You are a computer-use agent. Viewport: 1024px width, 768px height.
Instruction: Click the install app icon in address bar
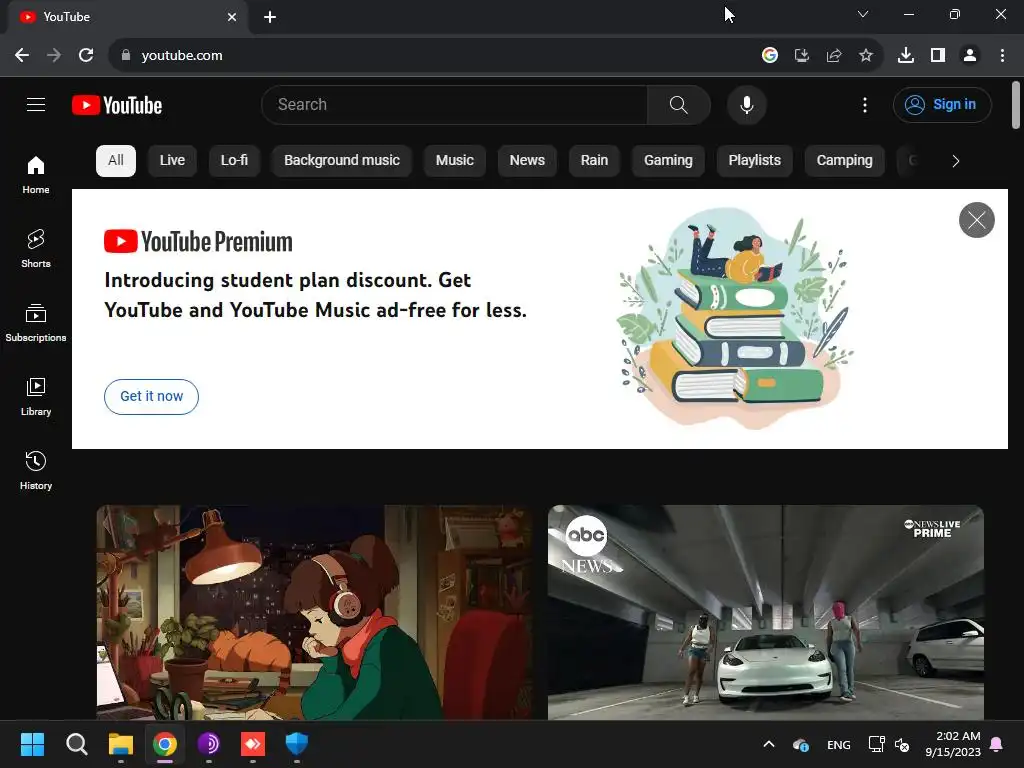coord(802,56)
